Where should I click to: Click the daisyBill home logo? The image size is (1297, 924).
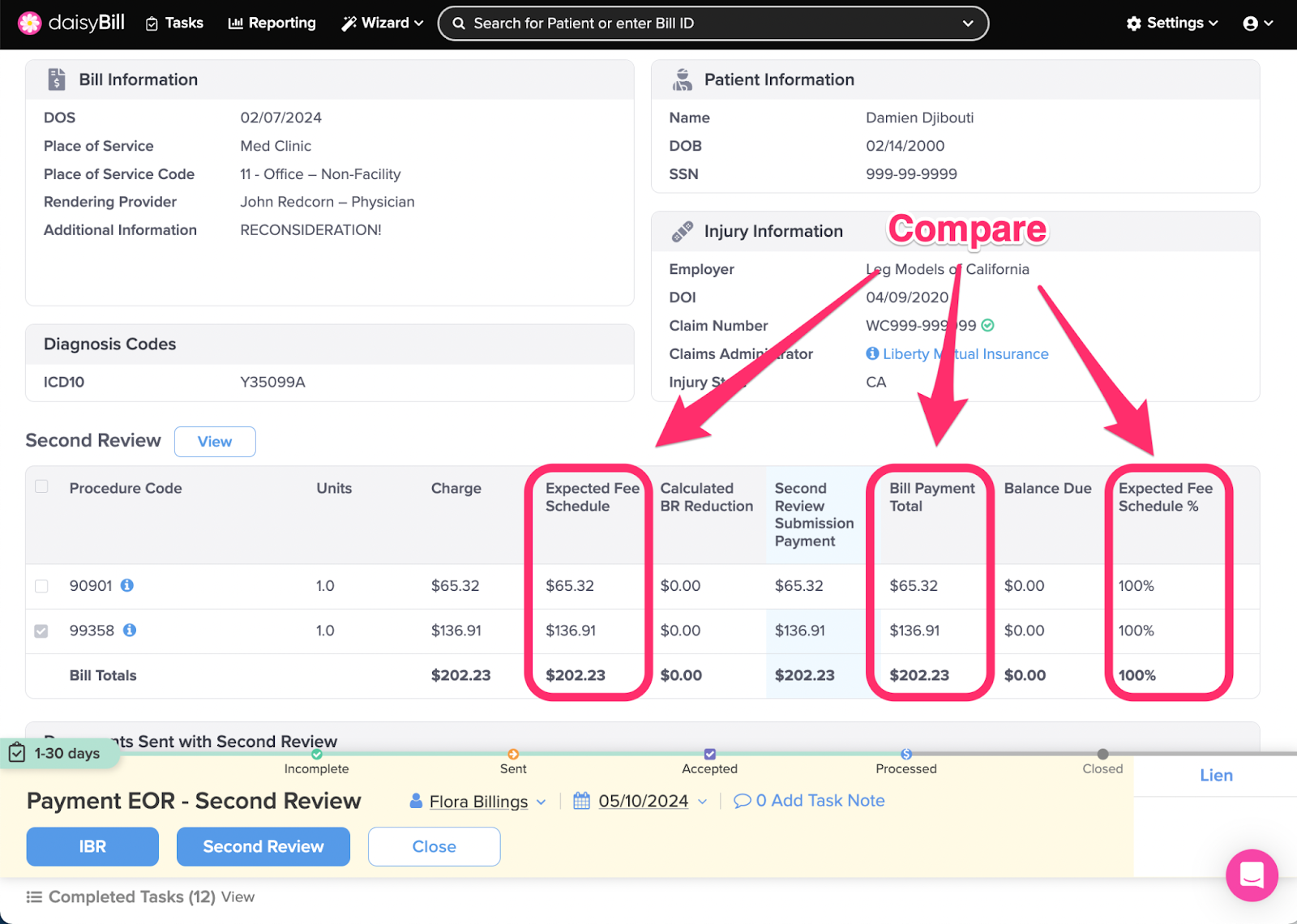pos(71,23)
